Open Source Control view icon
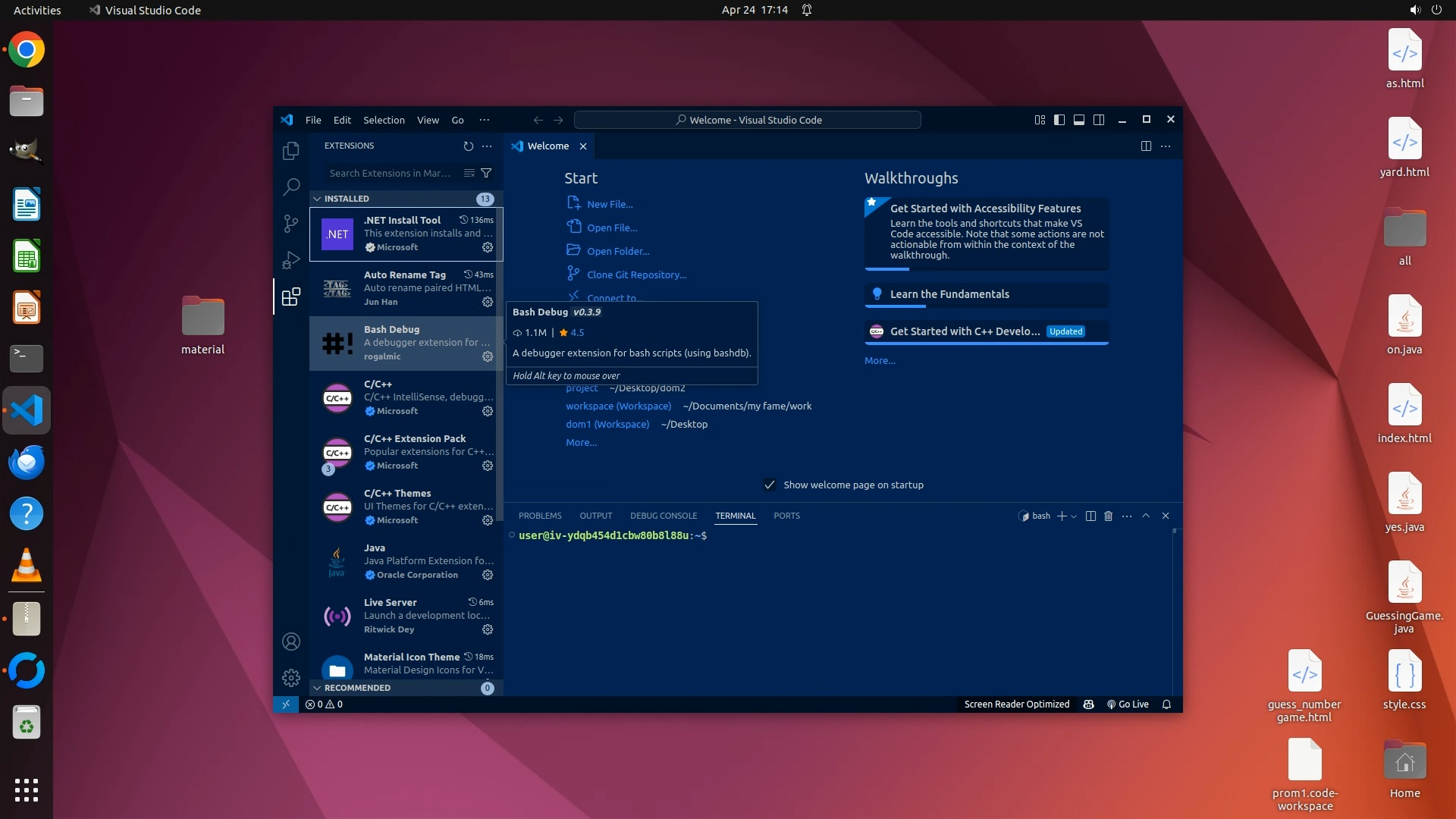 (x=291, y=223)
